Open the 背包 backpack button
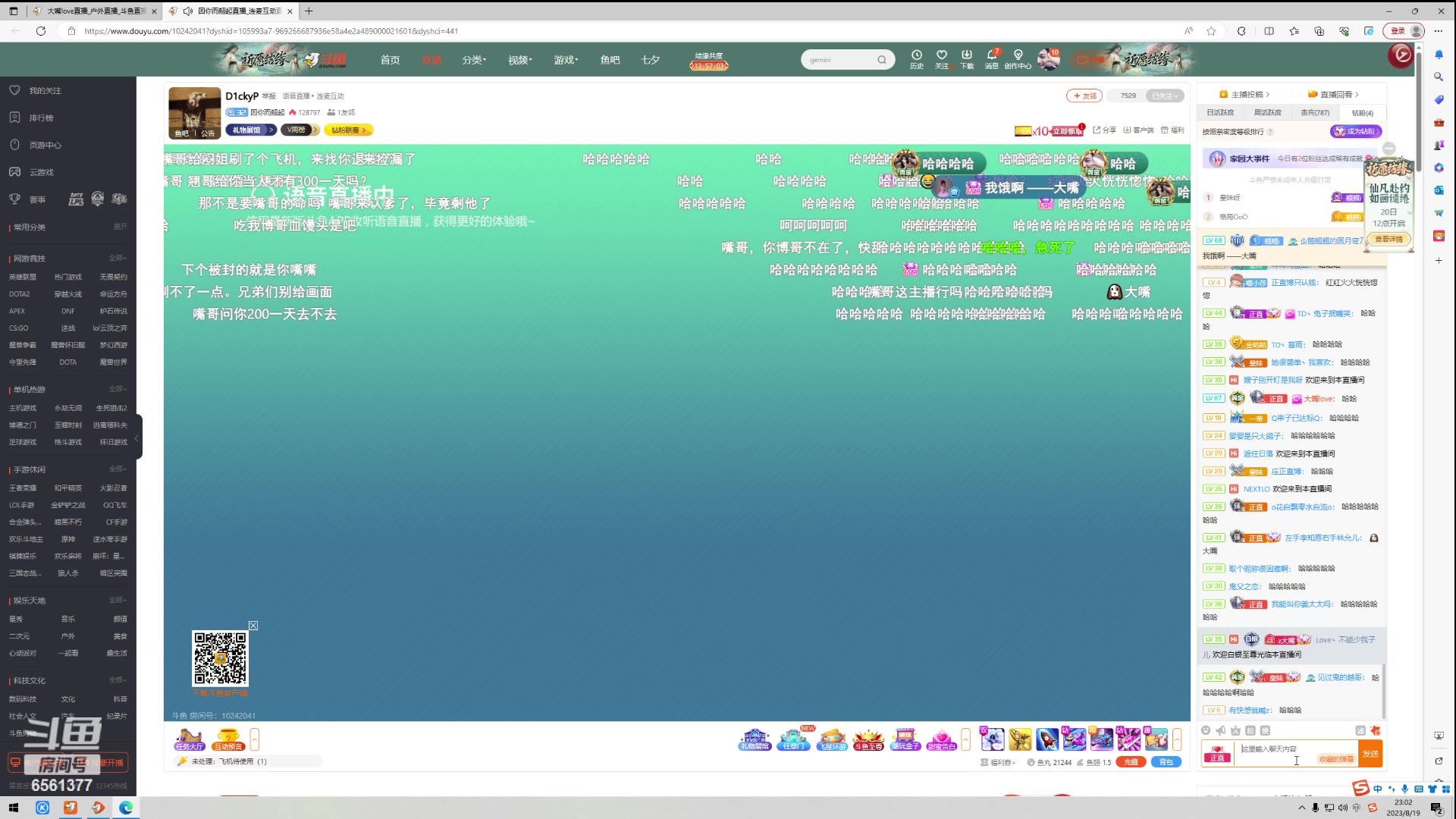 point(1166,762)
